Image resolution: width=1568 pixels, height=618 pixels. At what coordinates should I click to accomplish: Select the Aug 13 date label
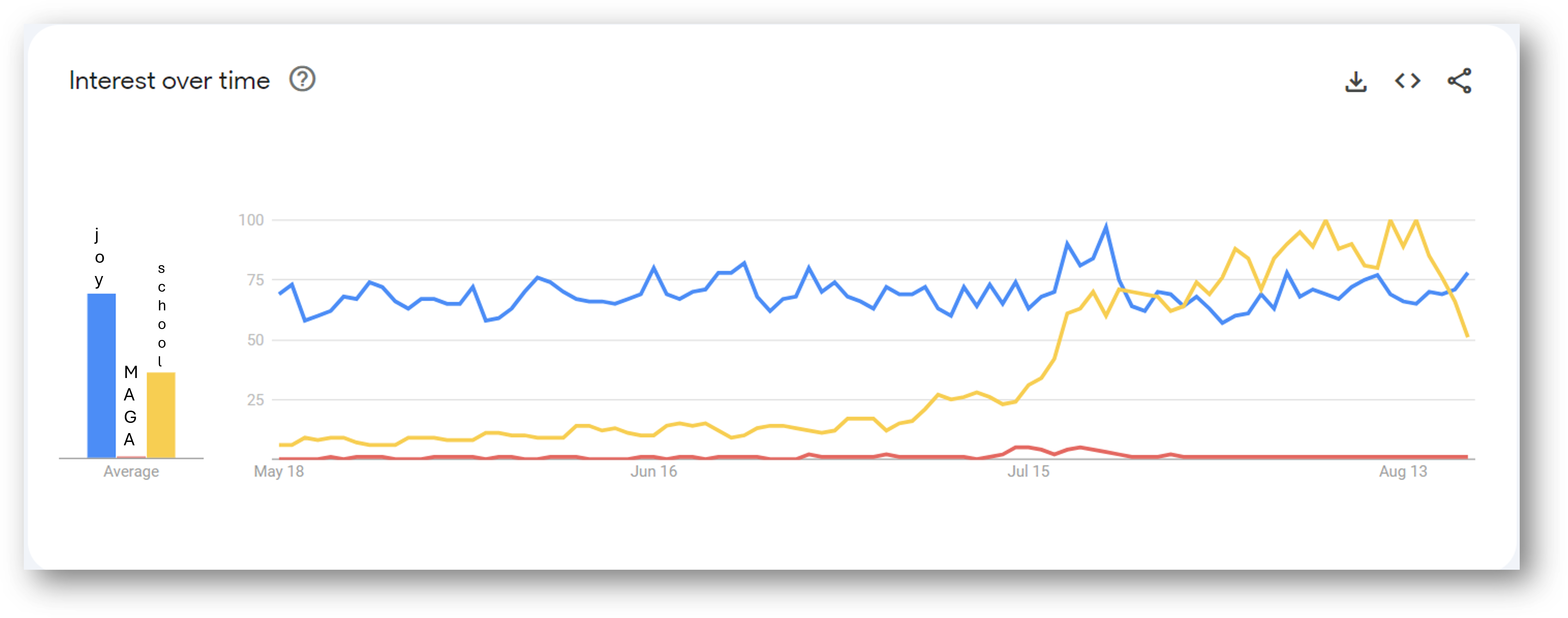click(x=1403, y=471)
